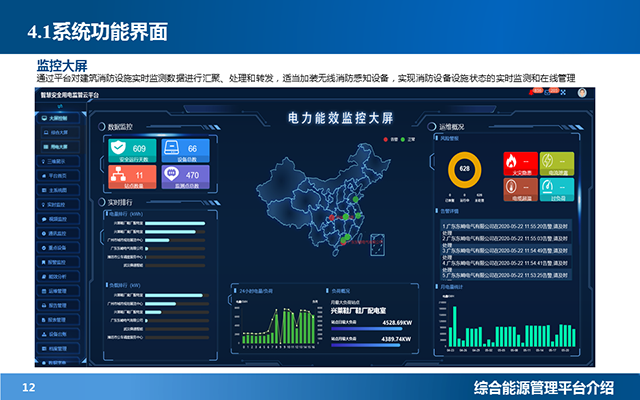Screen dimensions: 640x400
Task: Click the progress bar under 4528.69KW
Action: [367, 329]
